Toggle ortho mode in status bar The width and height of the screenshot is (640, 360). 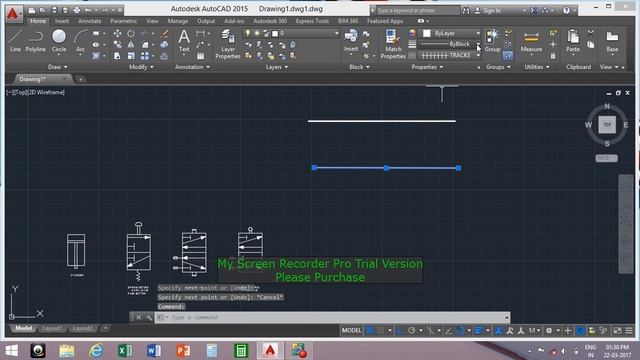click(x=400, y=330)
